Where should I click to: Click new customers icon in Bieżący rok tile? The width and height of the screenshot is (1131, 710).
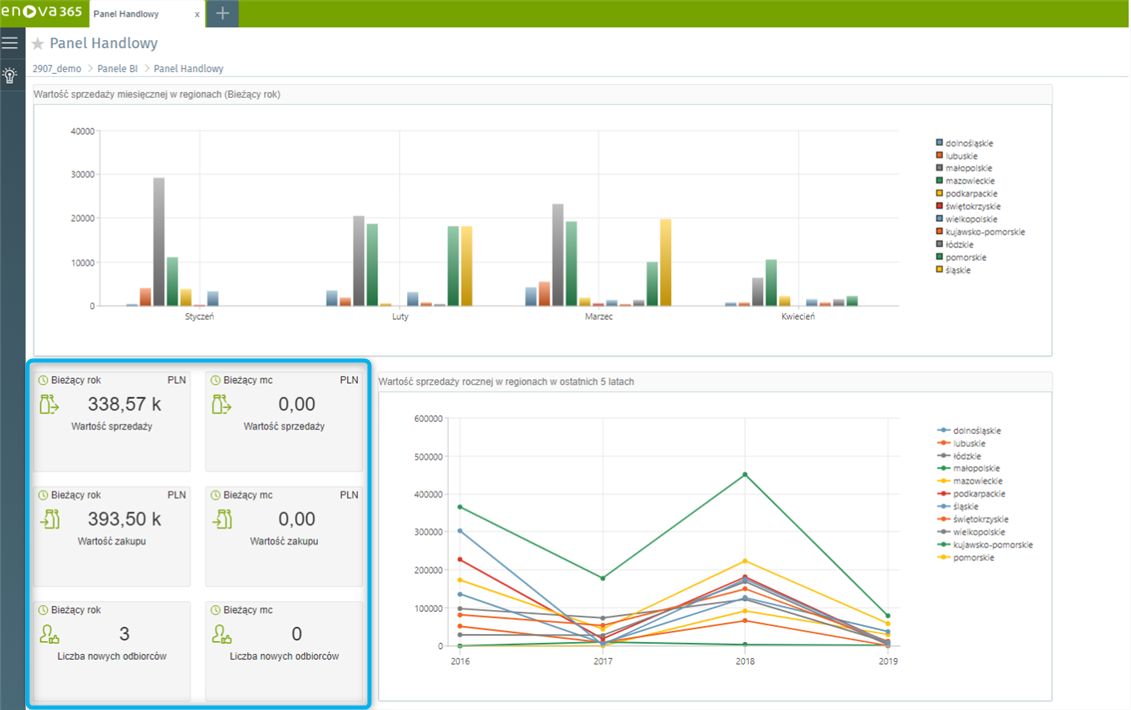point(50,634)
